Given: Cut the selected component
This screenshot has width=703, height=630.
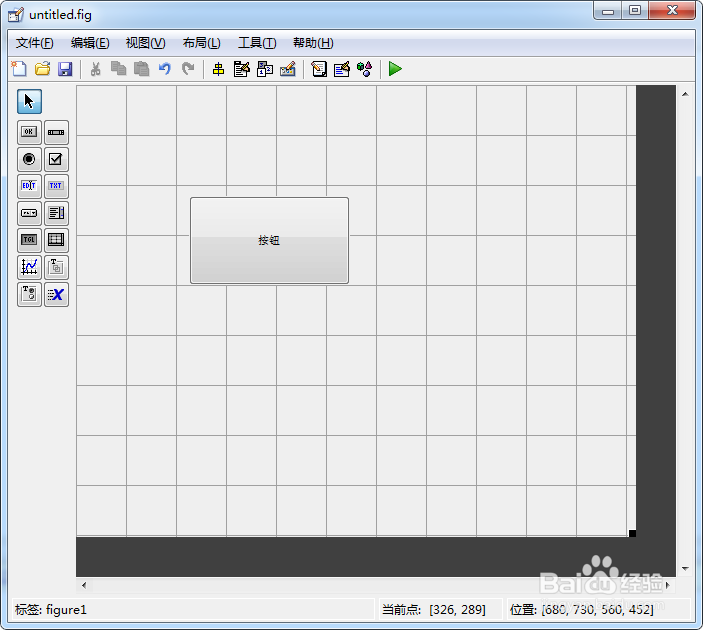Looking at the screenshot, I should [x=95, y=69].
